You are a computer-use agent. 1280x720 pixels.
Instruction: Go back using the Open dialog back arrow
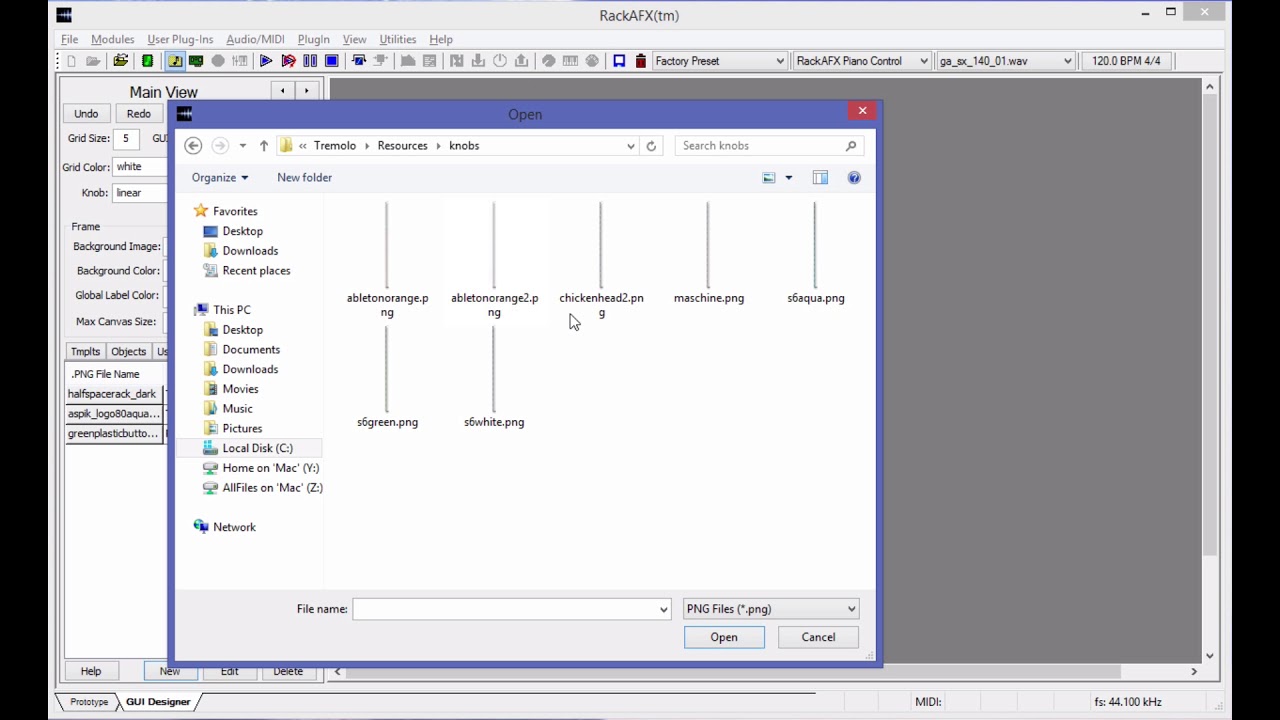coord(193,146)
